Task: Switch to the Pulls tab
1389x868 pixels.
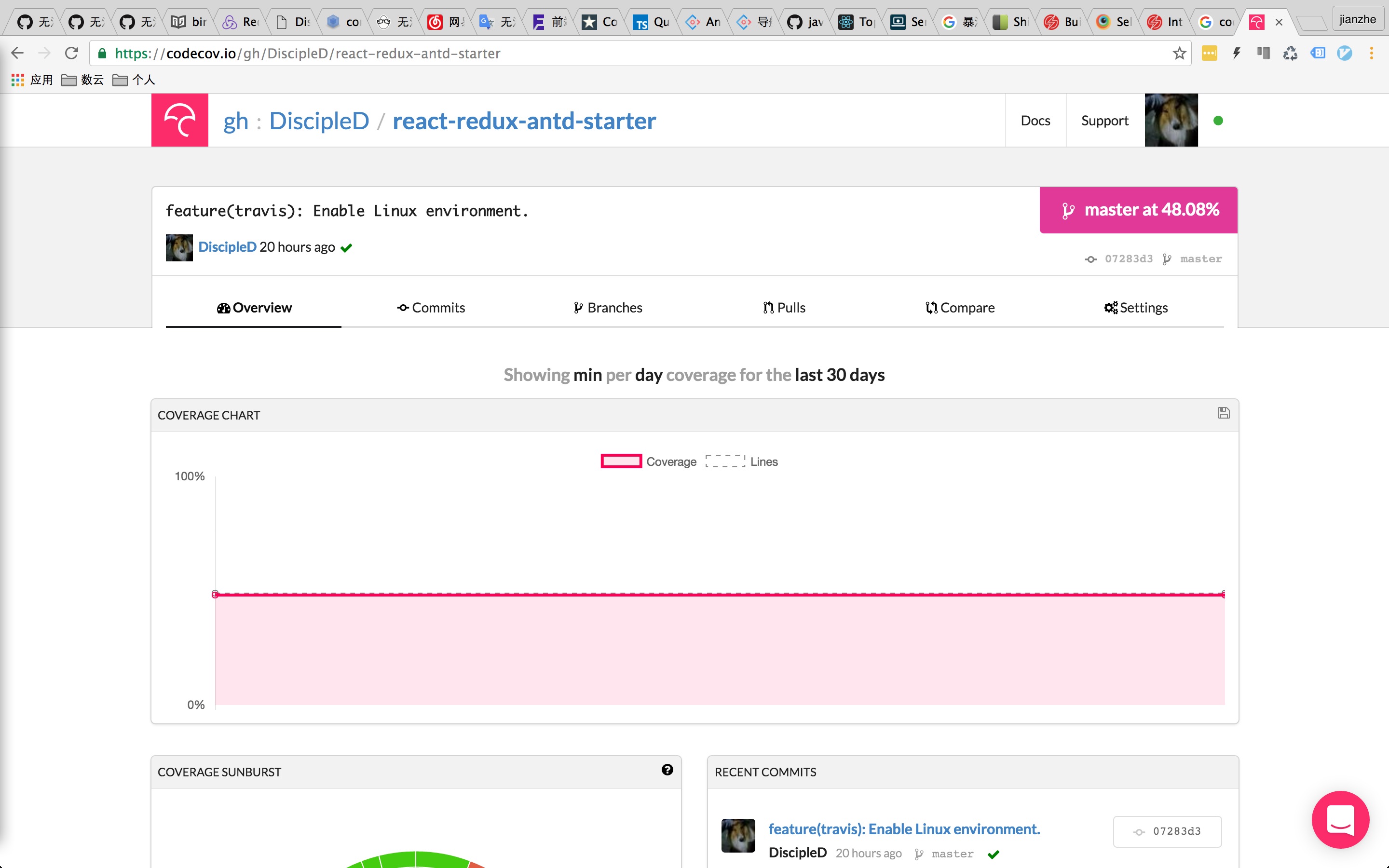Action: [784, 308]
